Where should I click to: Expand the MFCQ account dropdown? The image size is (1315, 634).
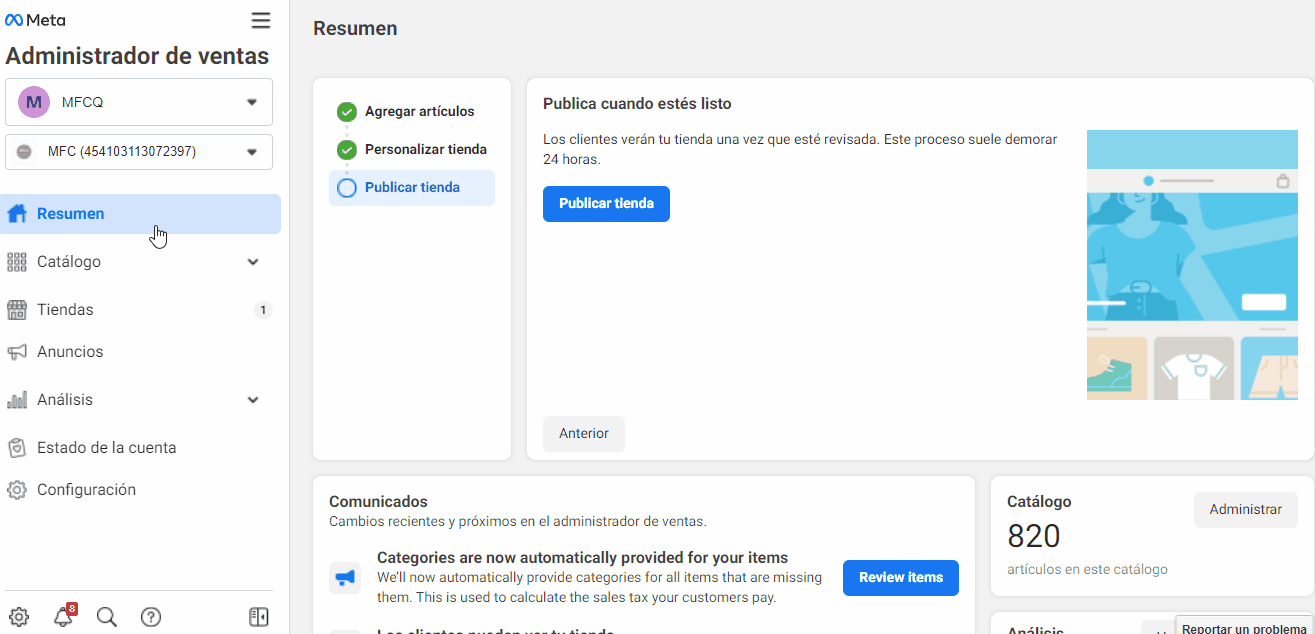point(254,101)
